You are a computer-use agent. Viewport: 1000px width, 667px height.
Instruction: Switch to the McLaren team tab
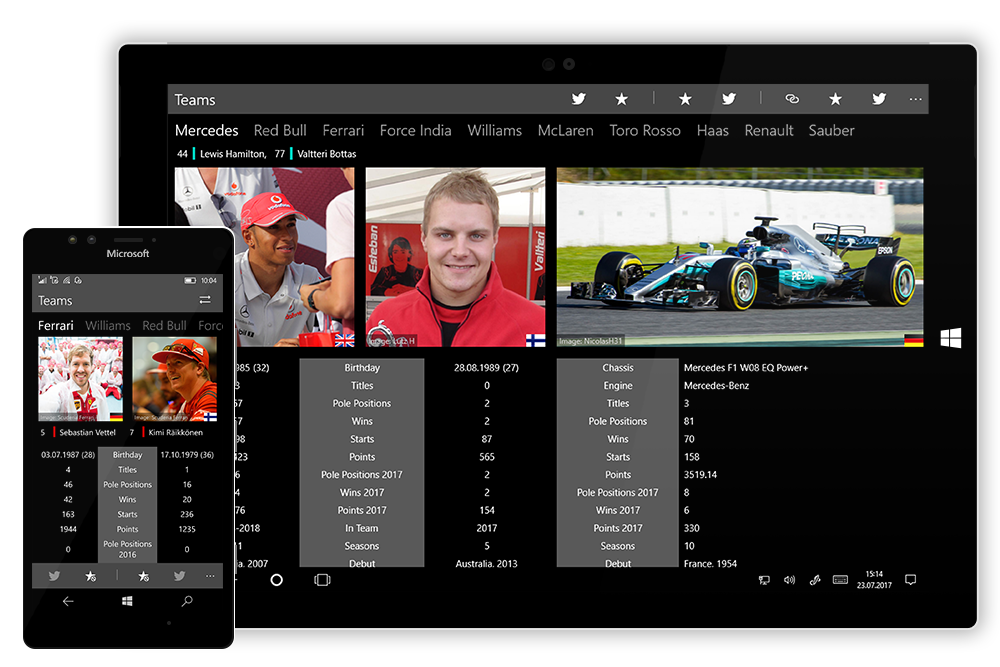565,131
